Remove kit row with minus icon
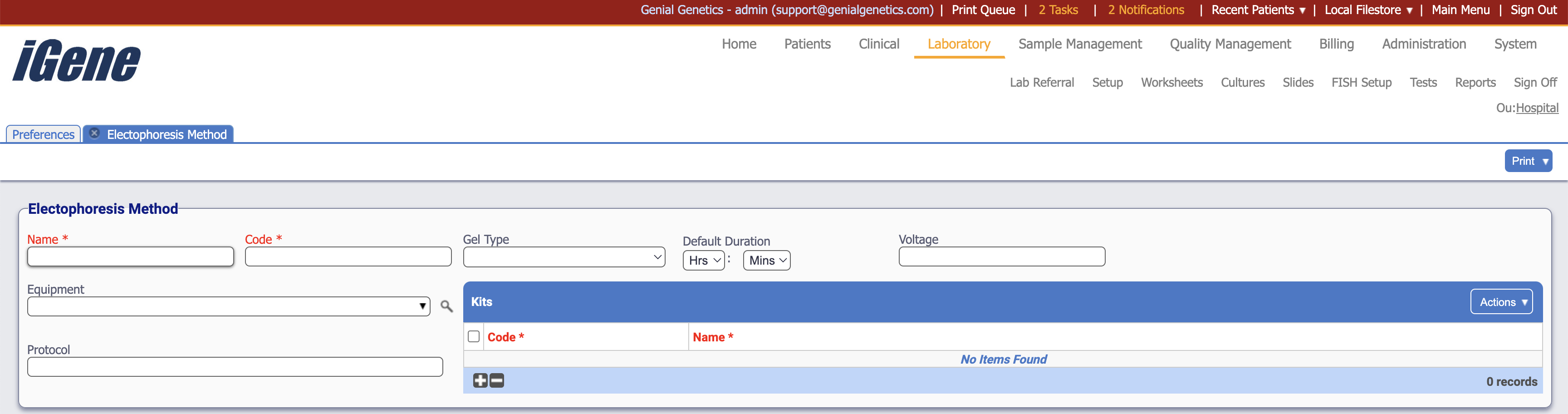This screenshot has height=414, width=1568. [497, 380]
